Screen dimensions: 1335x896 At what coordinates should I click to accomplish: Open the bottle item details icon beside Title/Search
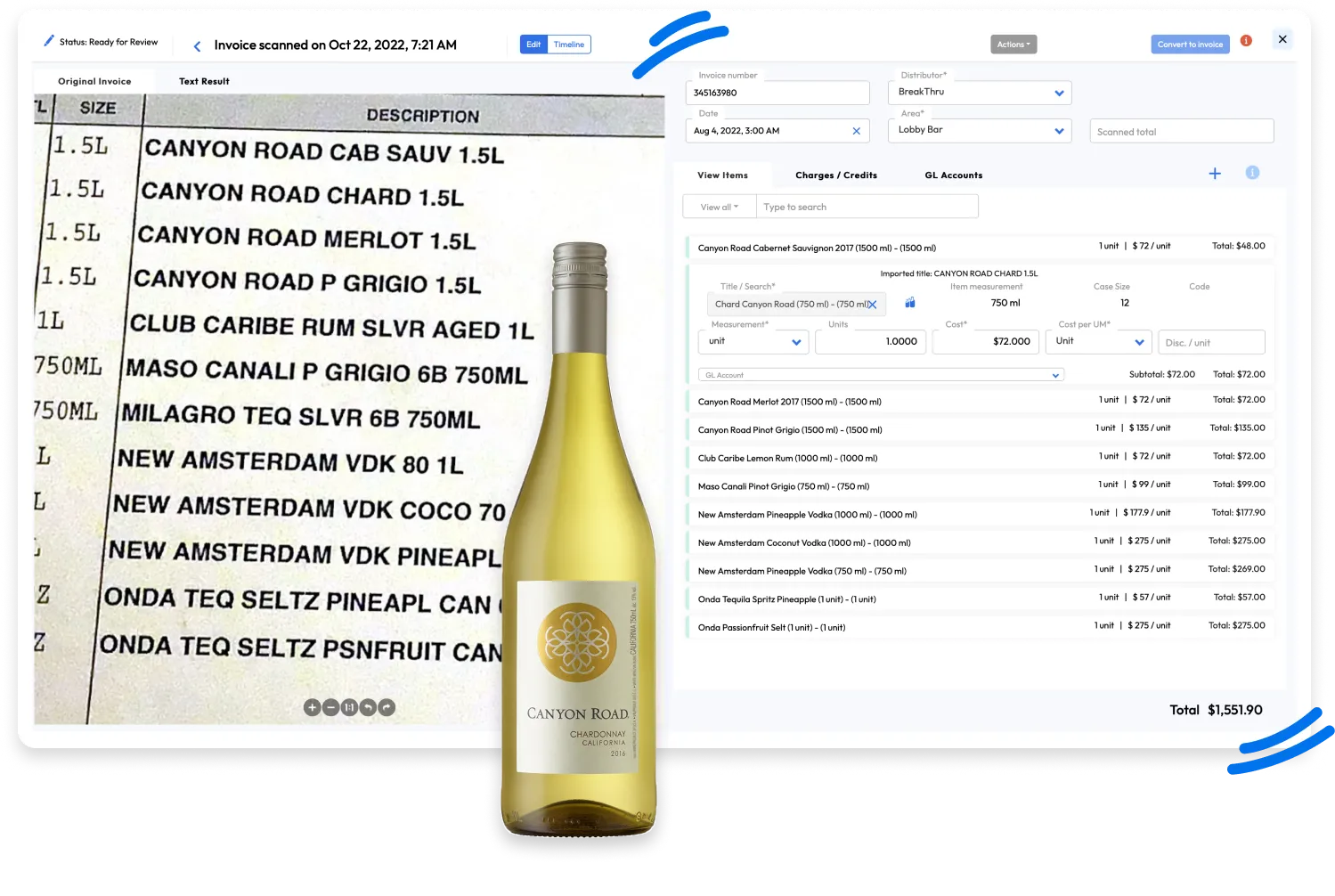click(x=909, y=303)
